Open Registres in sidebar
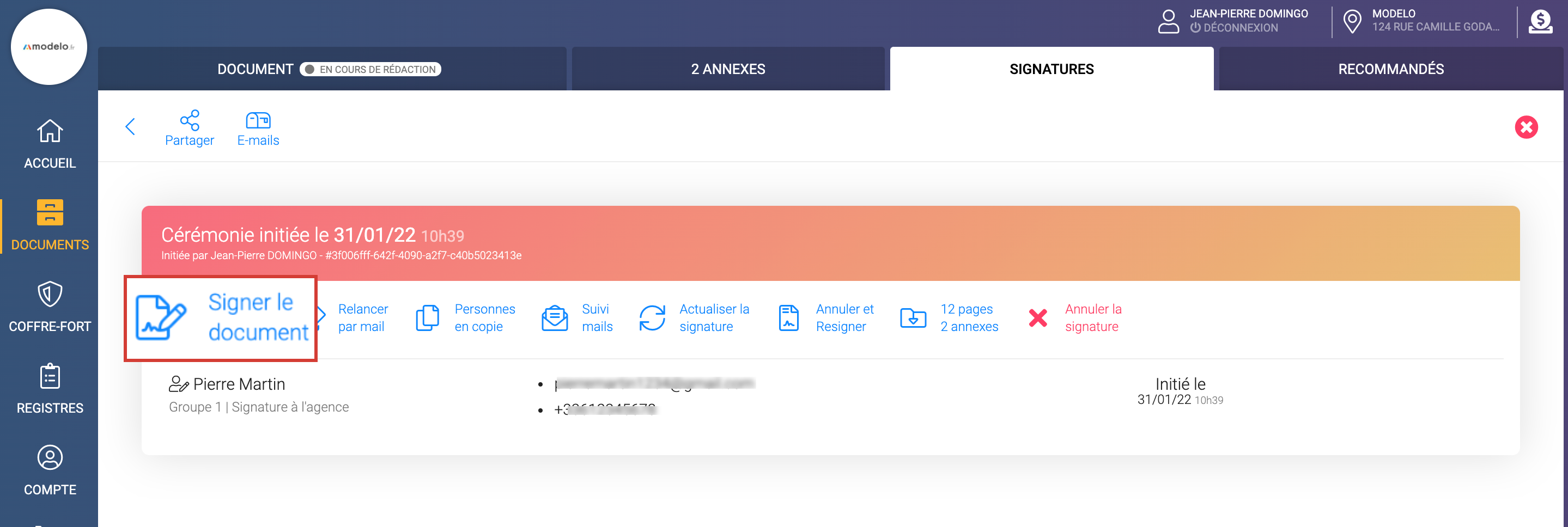Screen dimensions: 1568x527 50,389
